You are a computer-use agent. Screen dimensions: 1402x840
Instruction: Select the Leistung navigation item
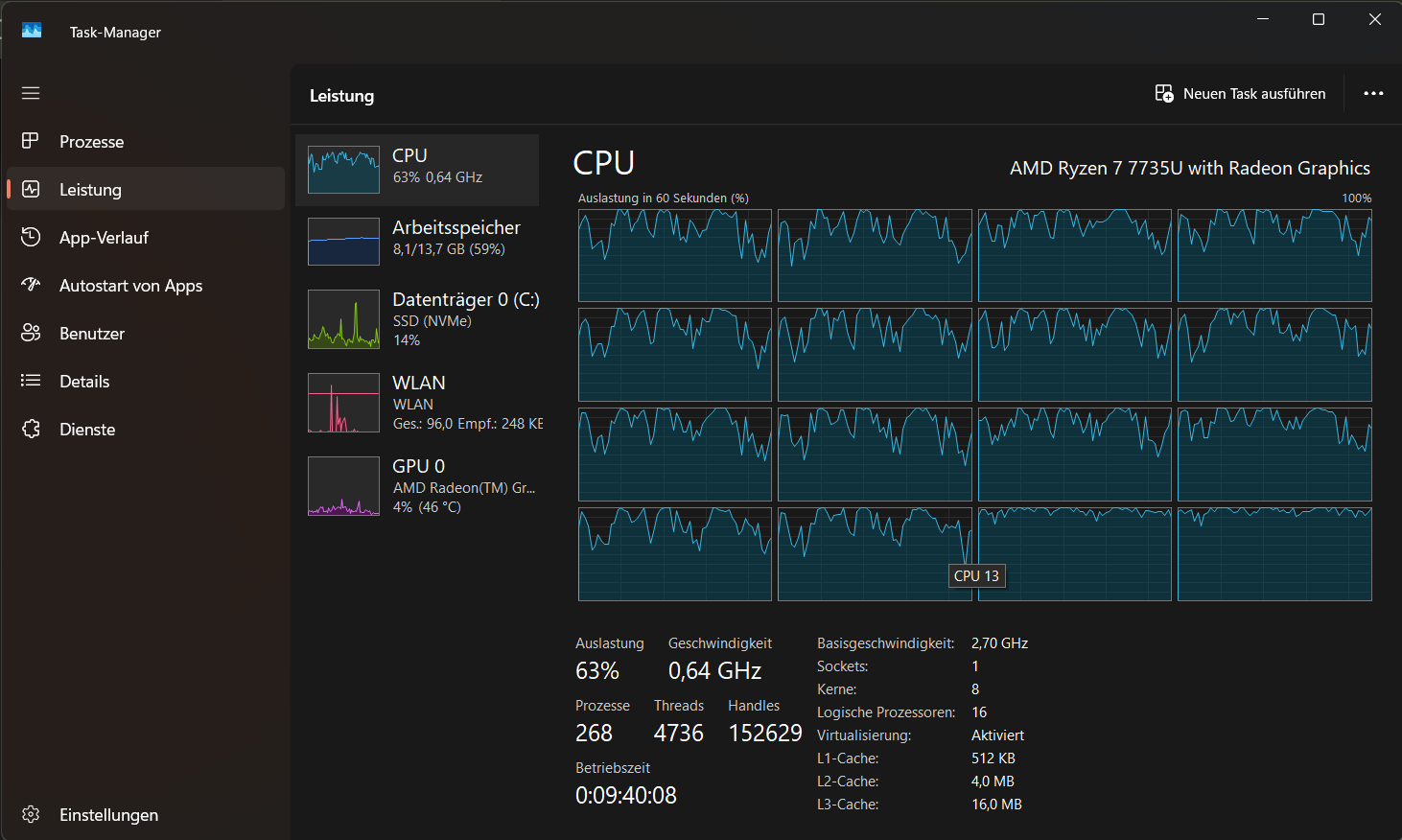pyautogui.click(x=146, y=189)
